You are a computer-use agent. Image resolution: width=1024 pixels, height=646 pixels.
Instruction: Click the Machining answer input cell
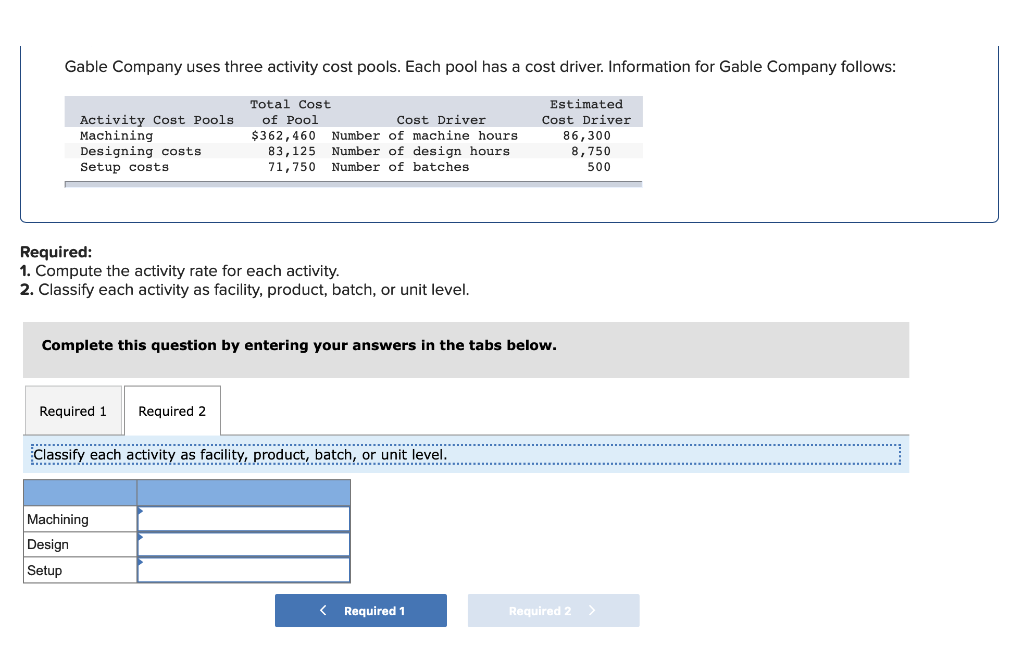[x=245, y=519]
